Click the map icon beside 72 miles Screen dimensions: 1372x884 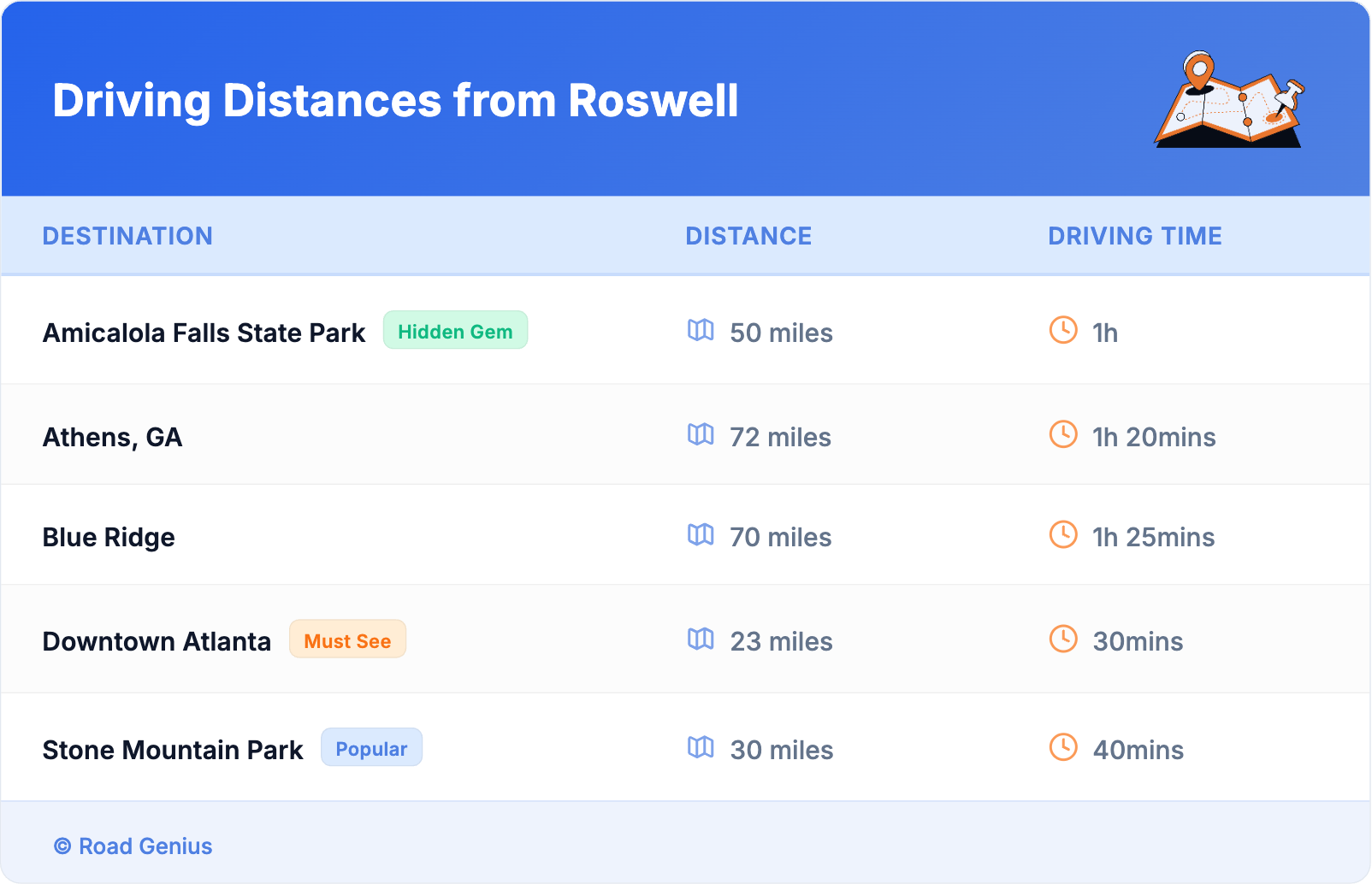tap(701, 434)
